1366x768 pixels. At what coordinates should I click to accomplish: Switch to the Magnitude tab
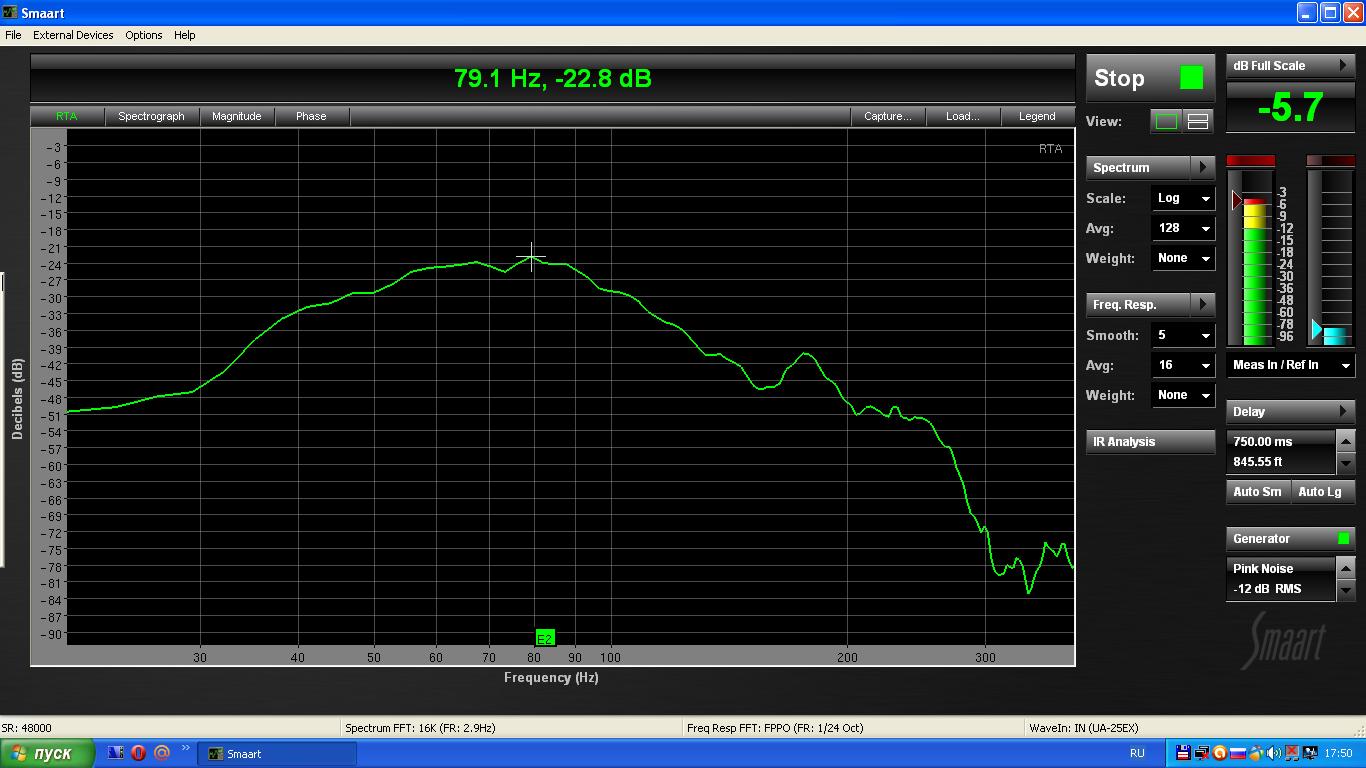[x=236, y=116]
